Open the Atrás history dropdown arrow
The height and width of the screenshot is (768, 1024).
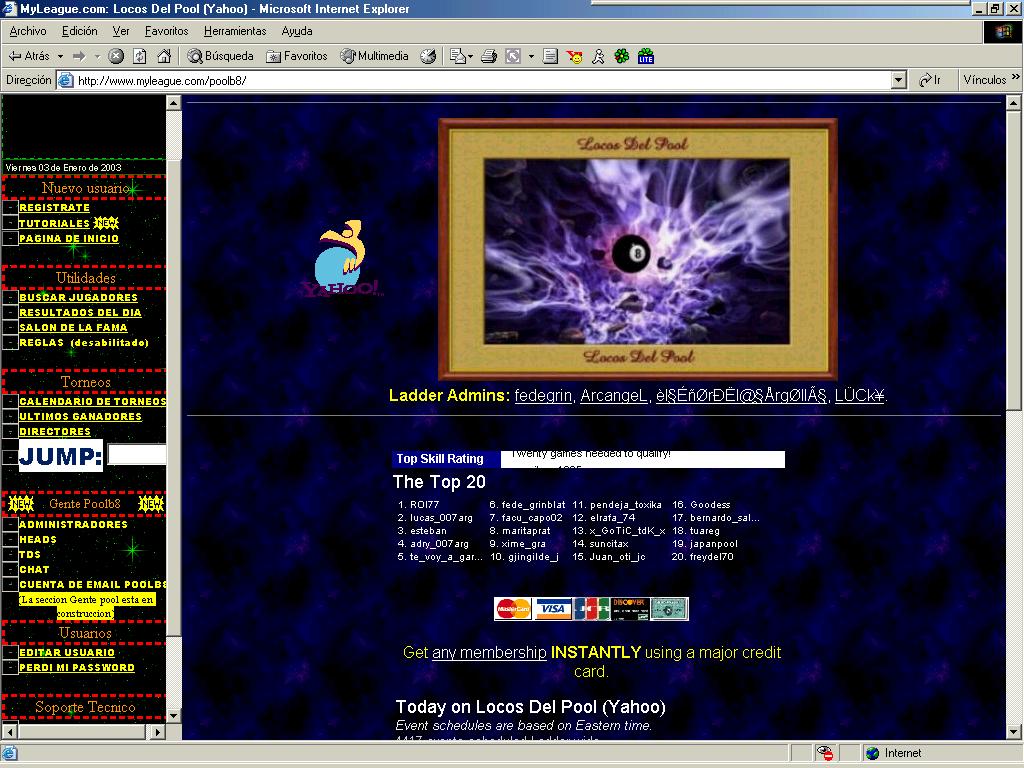click(x=61, y=57)
